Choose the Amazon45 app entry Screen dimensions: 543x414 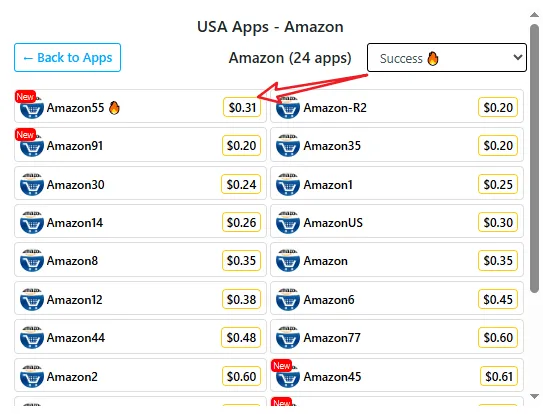tap(397, 376)
